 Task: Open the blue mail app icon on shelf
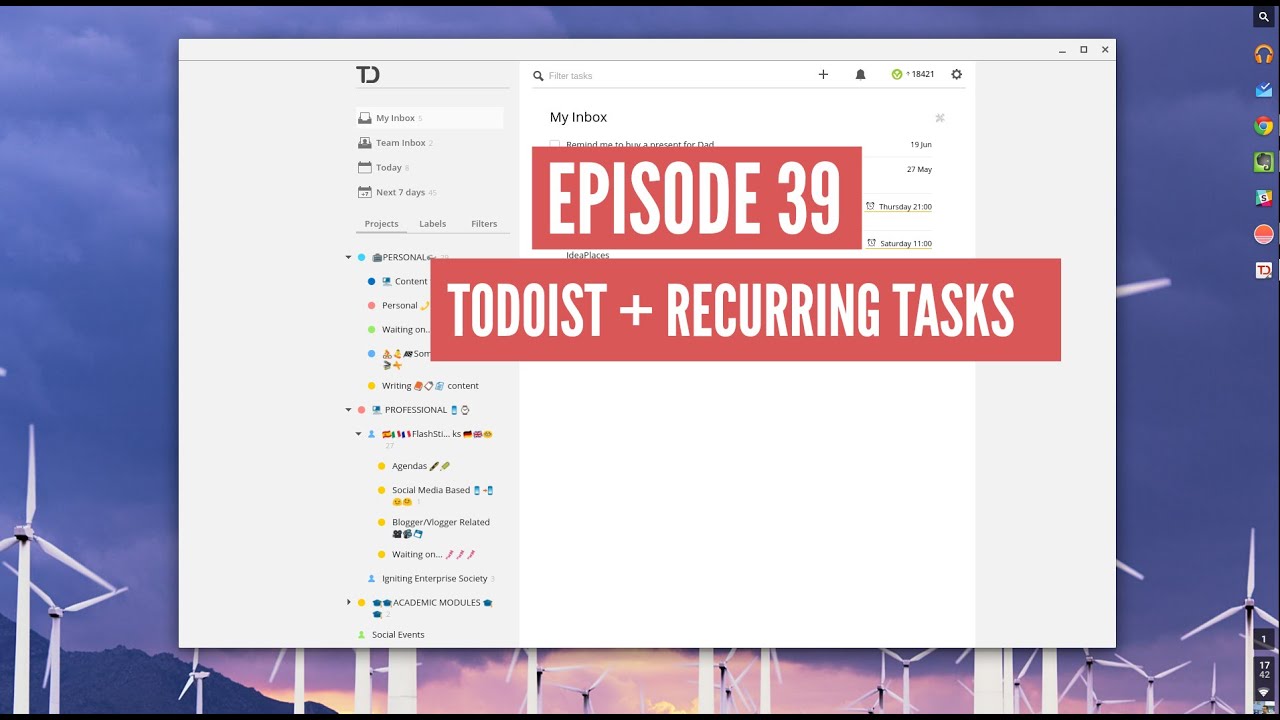pyautogui.click(x=1264, y=90)
